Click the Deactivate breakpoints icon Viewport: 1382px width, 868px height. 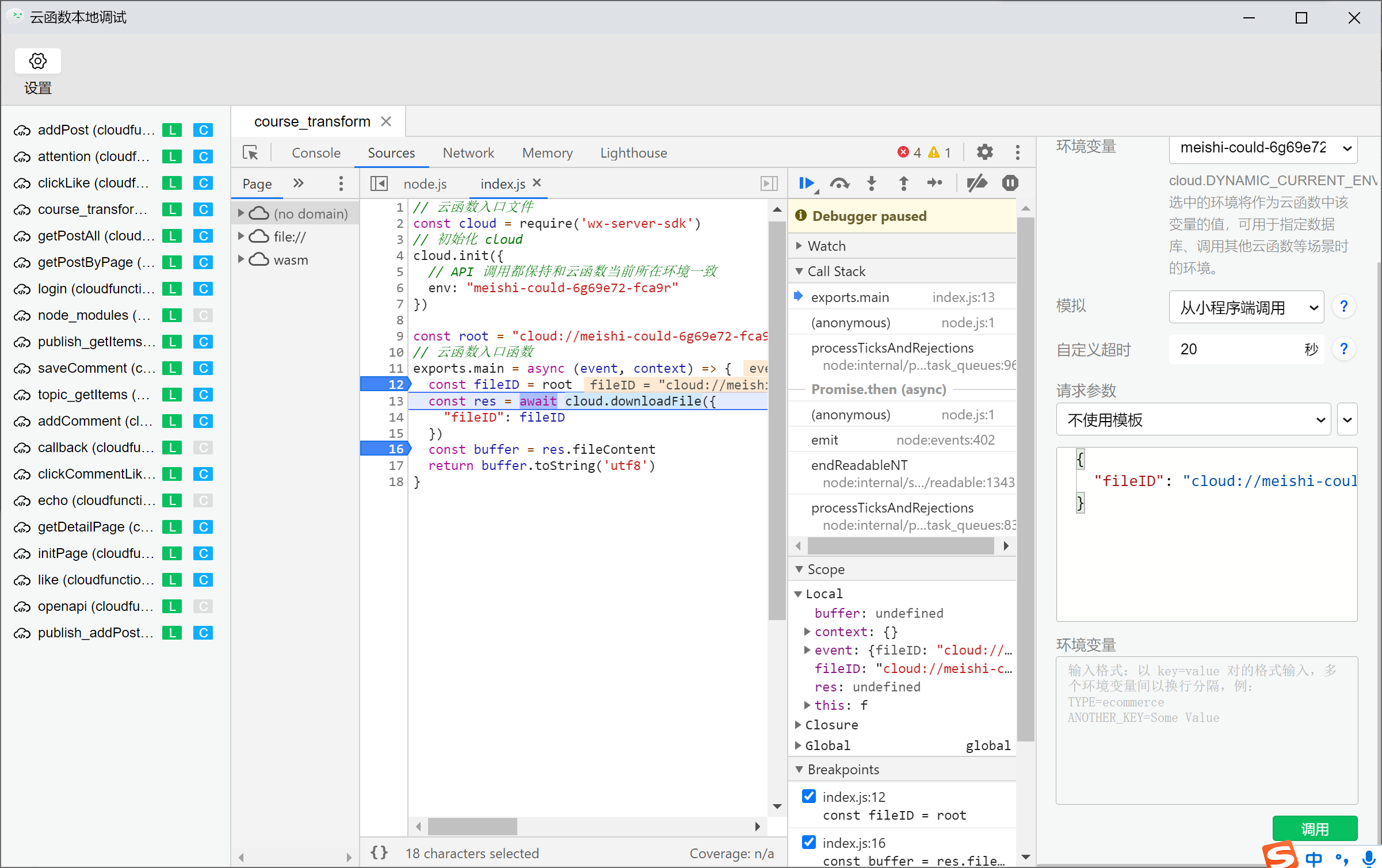977,183
